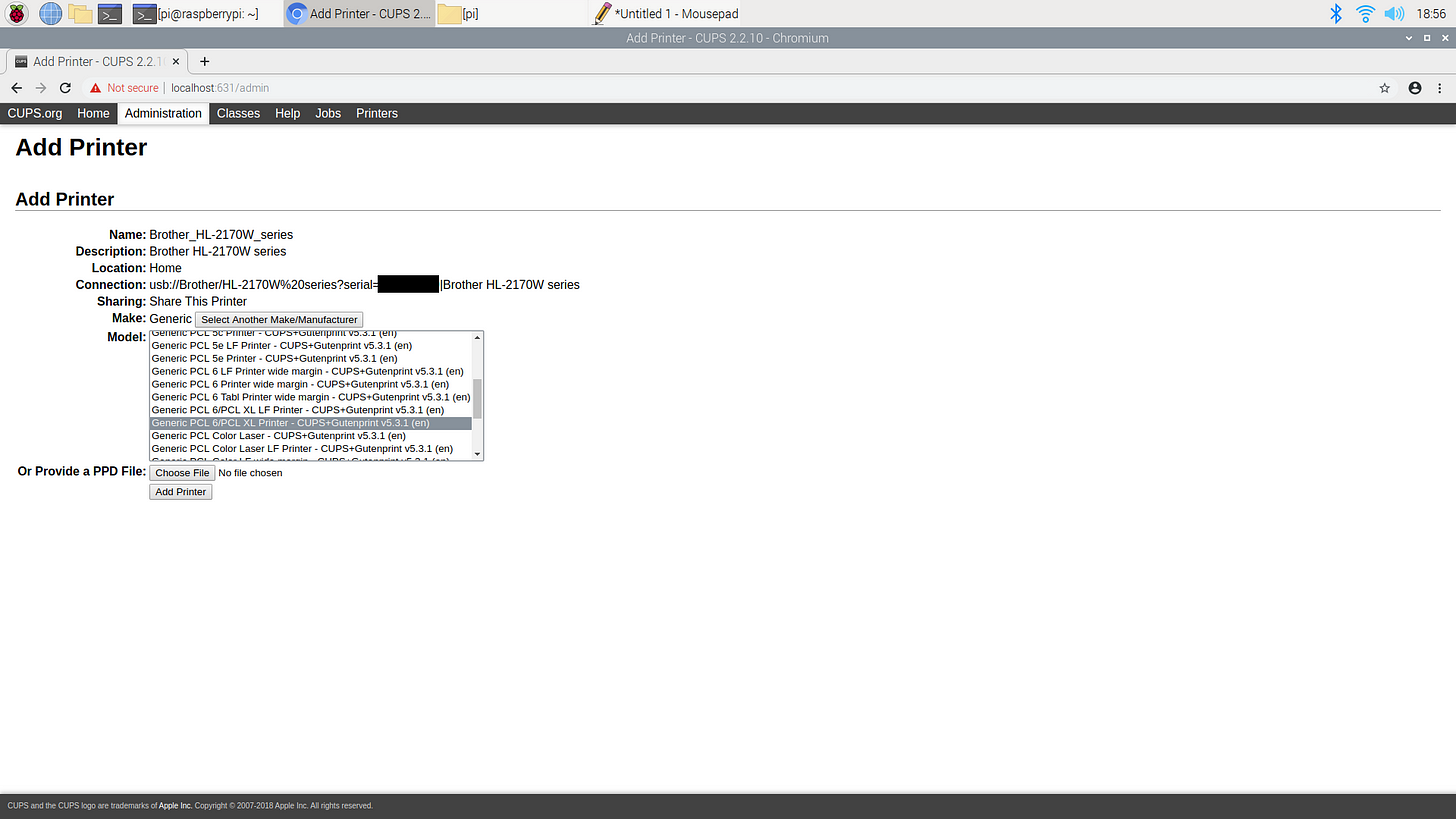The width and height of the screenshot is (1456, 819).
Task: Open the Jobs menu item
Action: click(328, 113)
